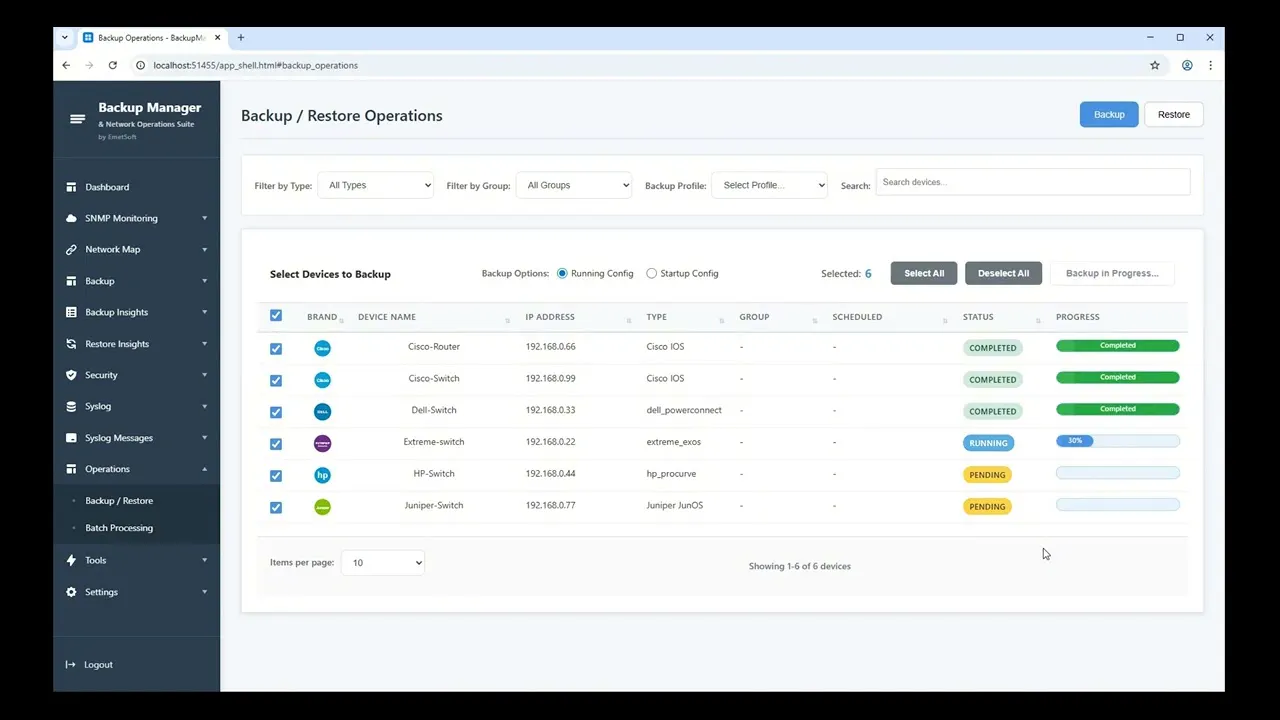This screenshot has height=720, width=1280.
Task: Click the Extreme brand logo for Extreme-switch
Action: pyautogui.click(x=322, y=443)
